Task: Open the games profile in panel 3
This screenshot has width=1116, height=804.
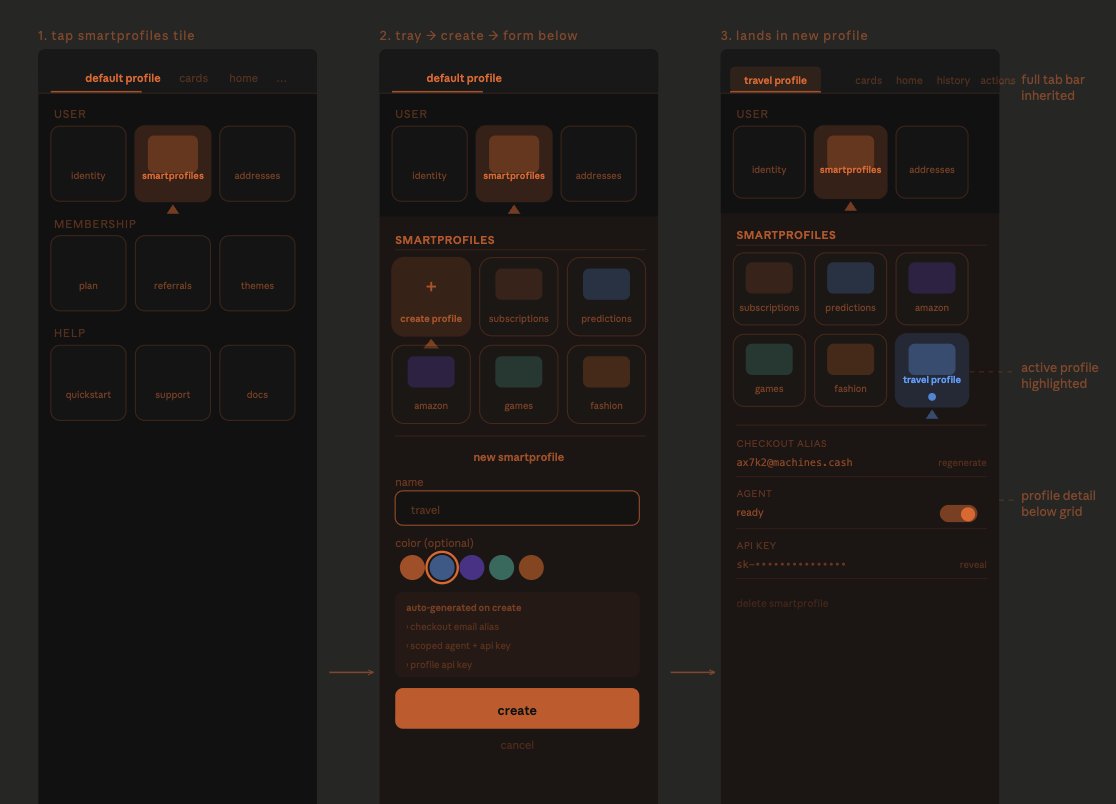Action: click(769, 370)
